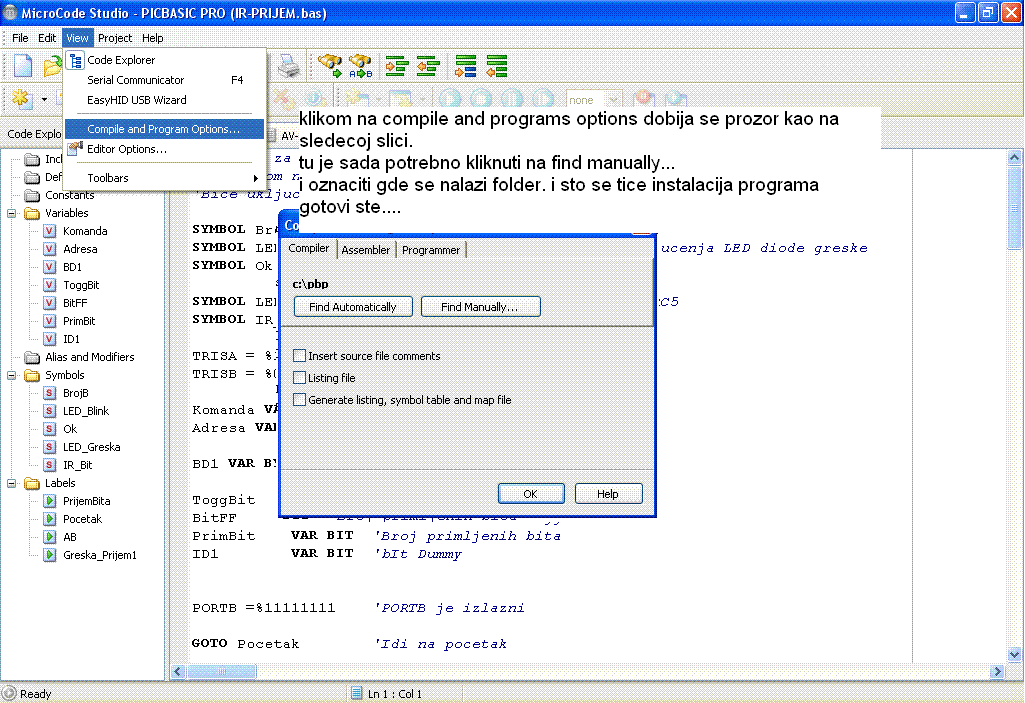The image size is (1025, 703).
Task: Click the horizontal scrollbar left arrow
Action: tap(178, 672)
